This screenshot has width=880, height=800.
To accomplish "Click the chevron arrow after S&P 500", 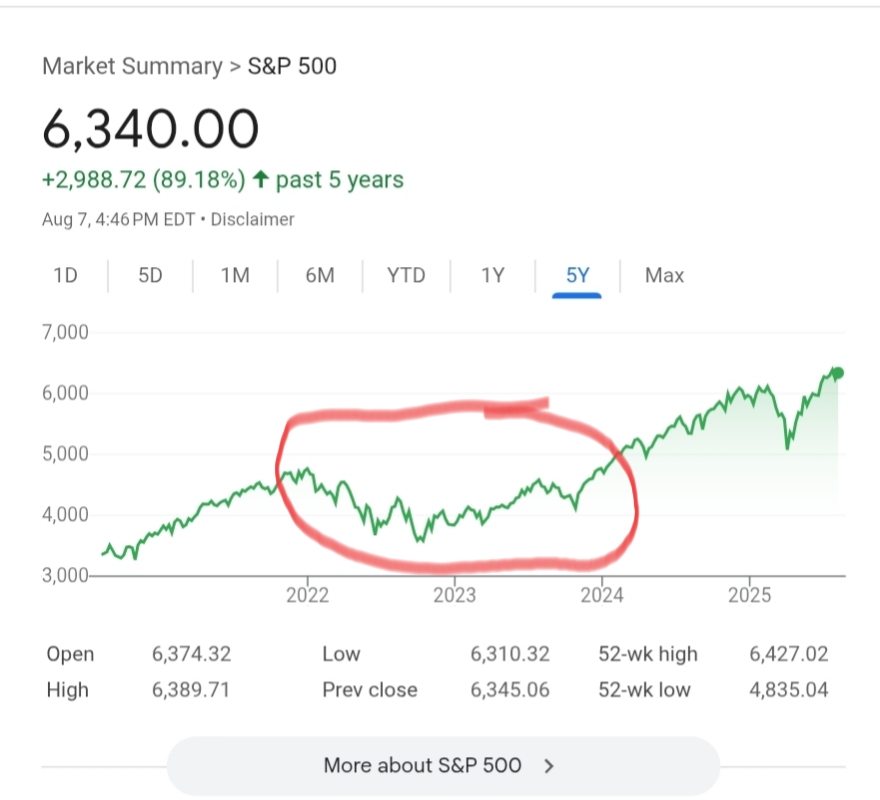I will (548, 766).
